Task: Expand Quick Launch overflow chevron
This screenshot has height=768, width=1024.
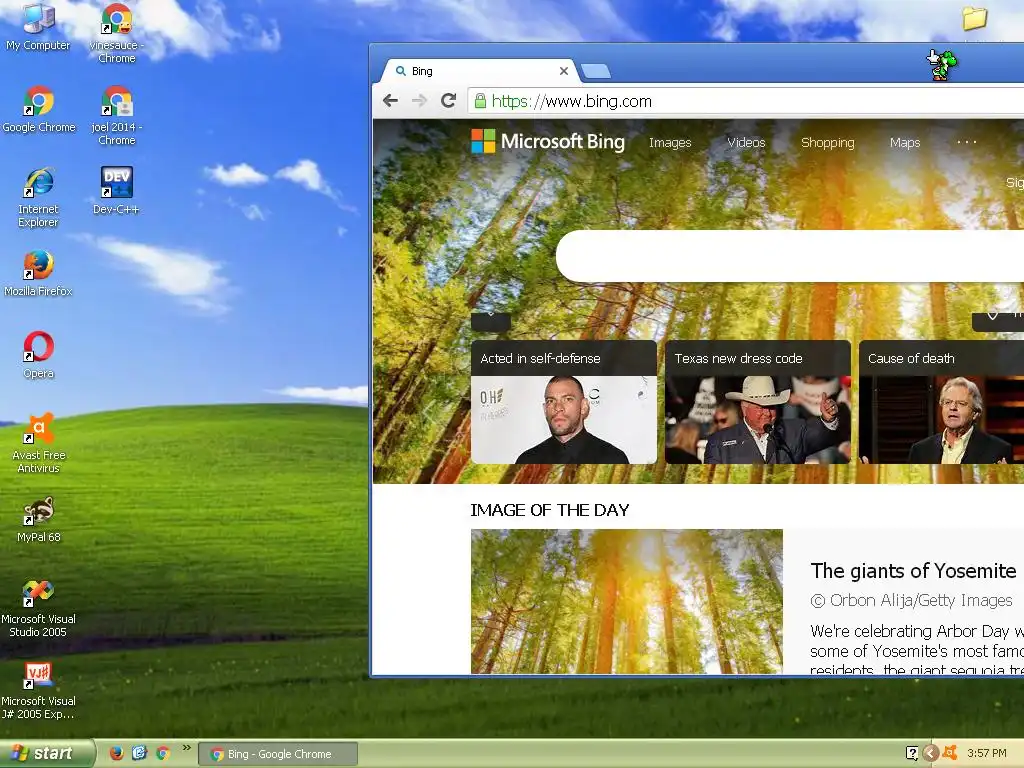Action: point(186,747)
